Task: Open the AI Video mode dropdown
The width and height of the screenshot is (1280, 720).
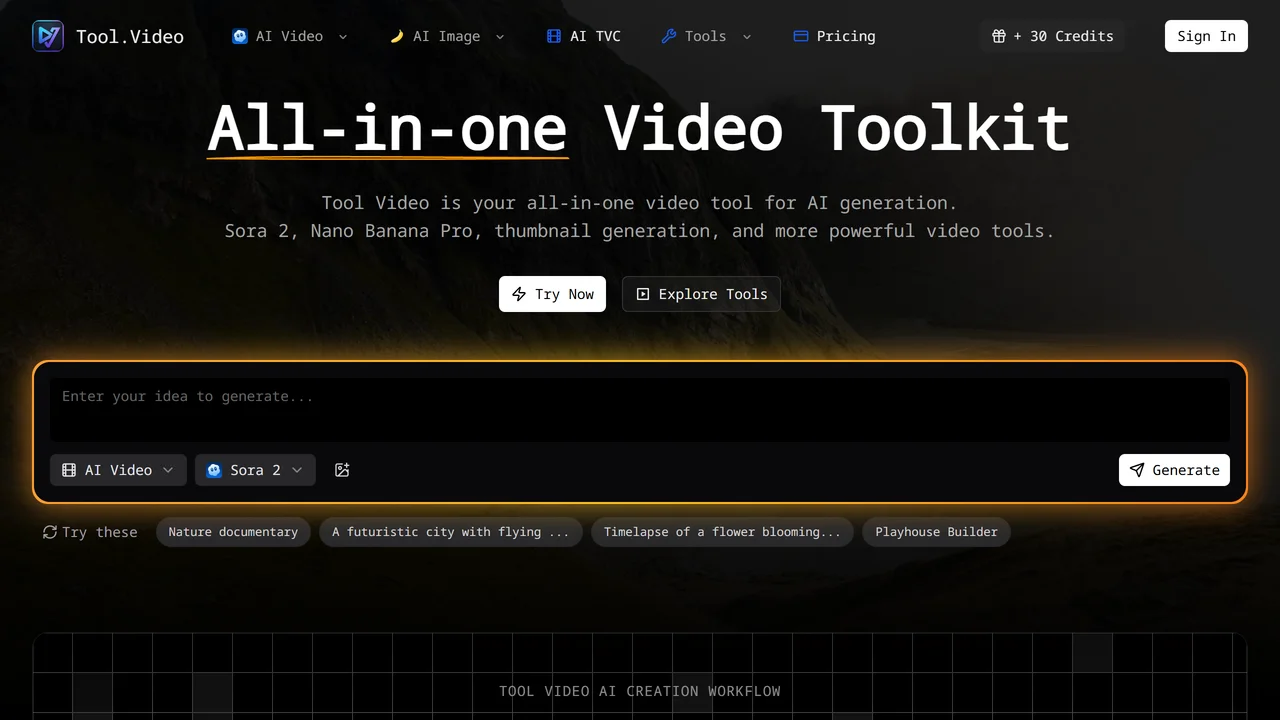Action: [x=118, y=470]
